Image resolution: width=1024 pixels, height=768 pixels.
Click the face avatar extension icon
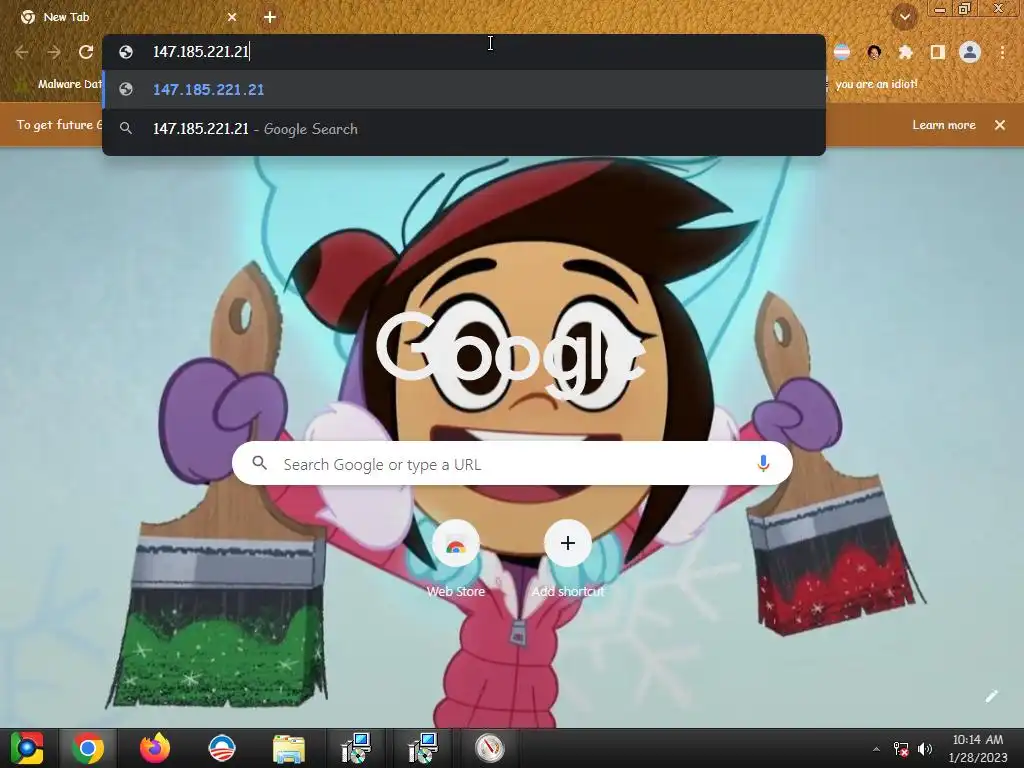874,52
